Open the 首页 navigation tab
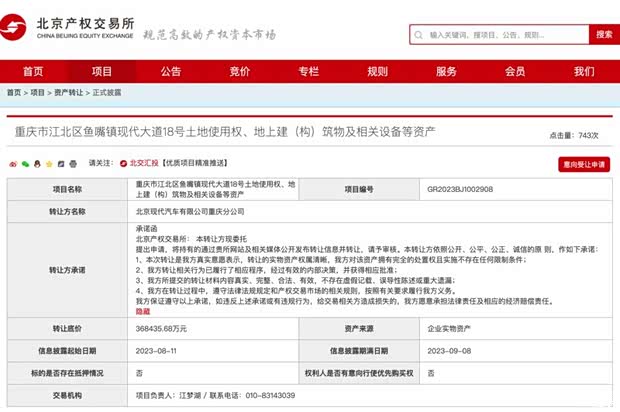Viewport: 620px width, 412px height. 33,71
